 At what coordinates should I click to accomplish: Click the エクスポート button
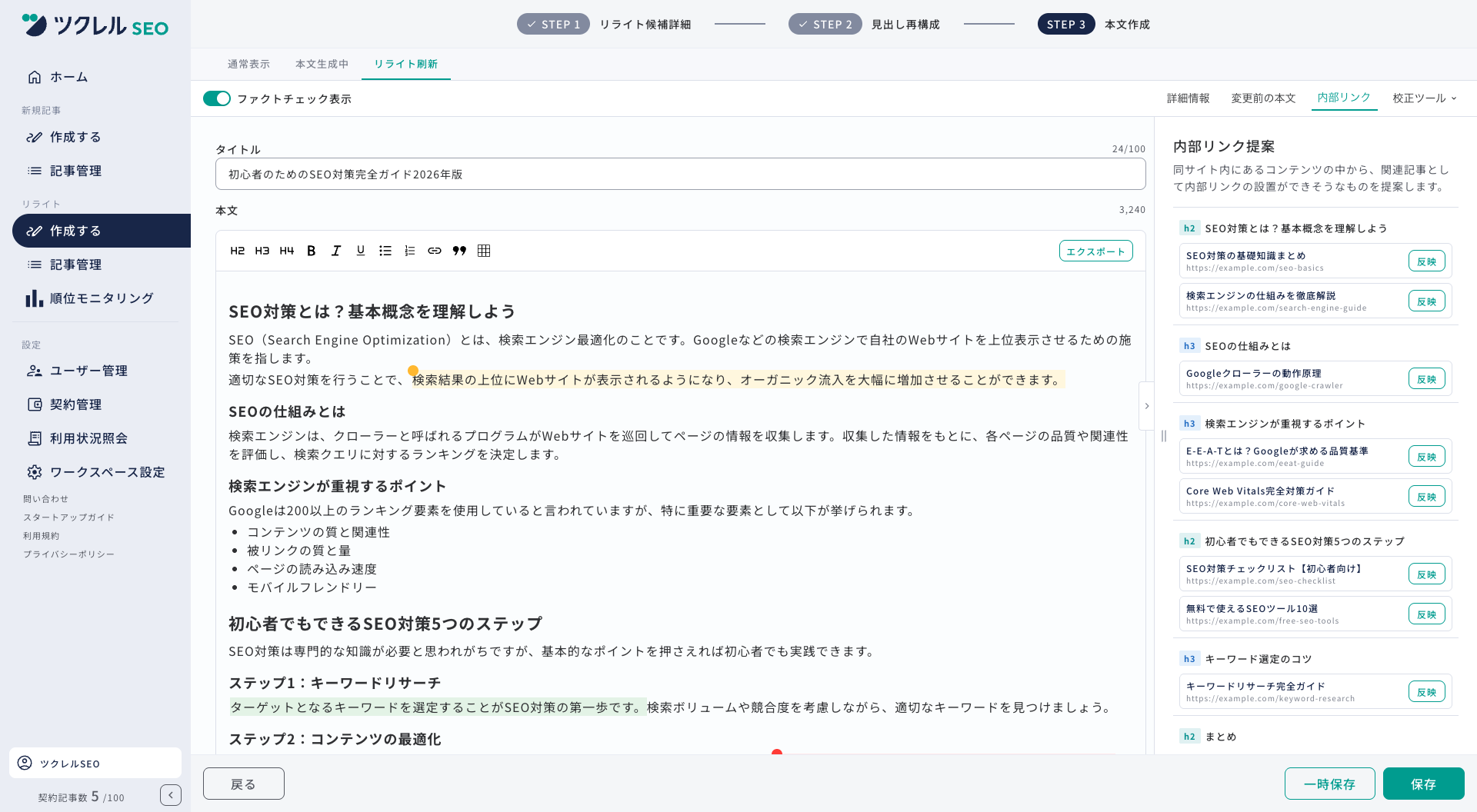tap(1095, 251)
